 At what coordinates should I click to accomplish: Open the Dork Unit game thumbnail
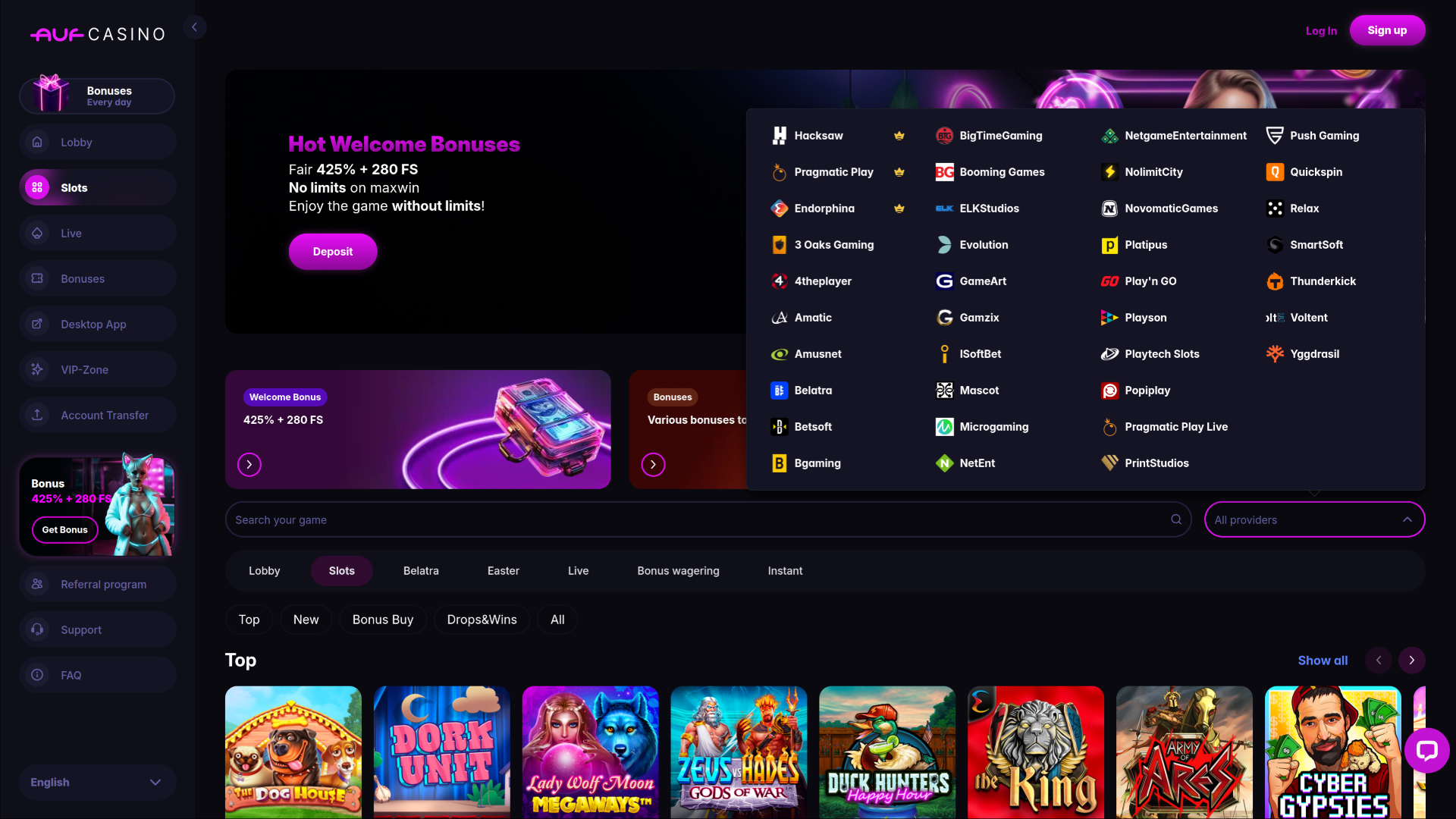442,752
